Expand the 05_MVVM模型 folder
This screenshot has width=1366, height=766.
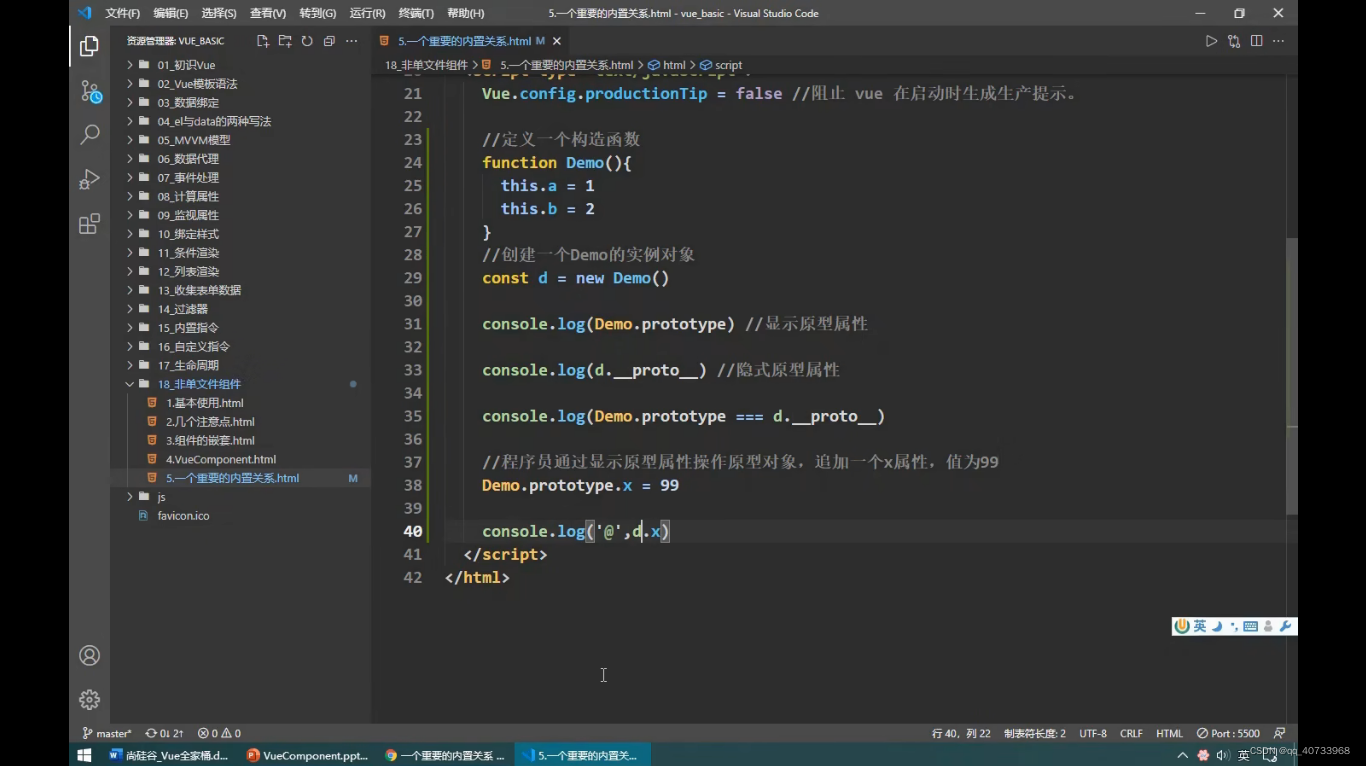240,140
